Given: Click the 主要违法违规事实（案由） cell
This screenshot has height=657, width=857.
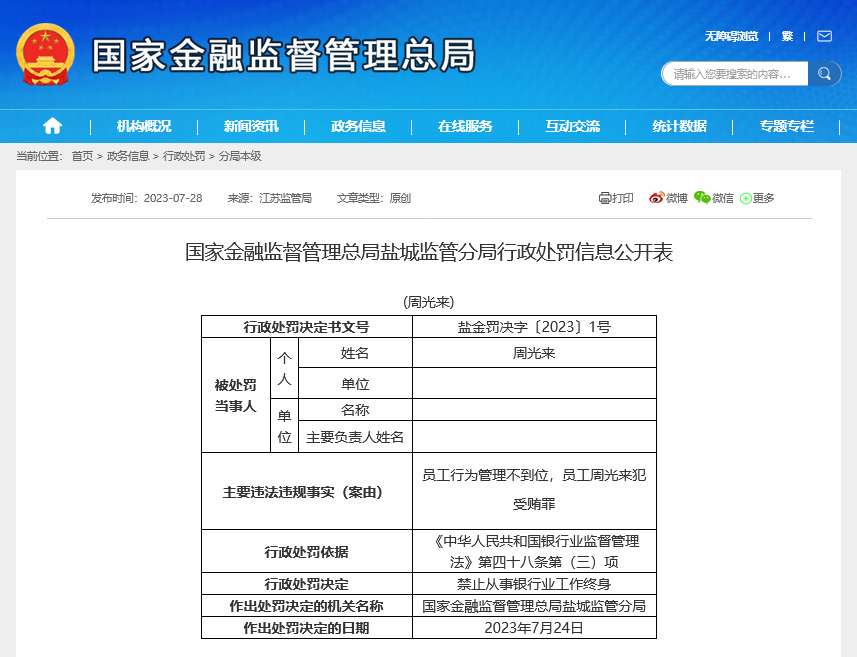Looking at the screenshot, I should pos(307,491).
